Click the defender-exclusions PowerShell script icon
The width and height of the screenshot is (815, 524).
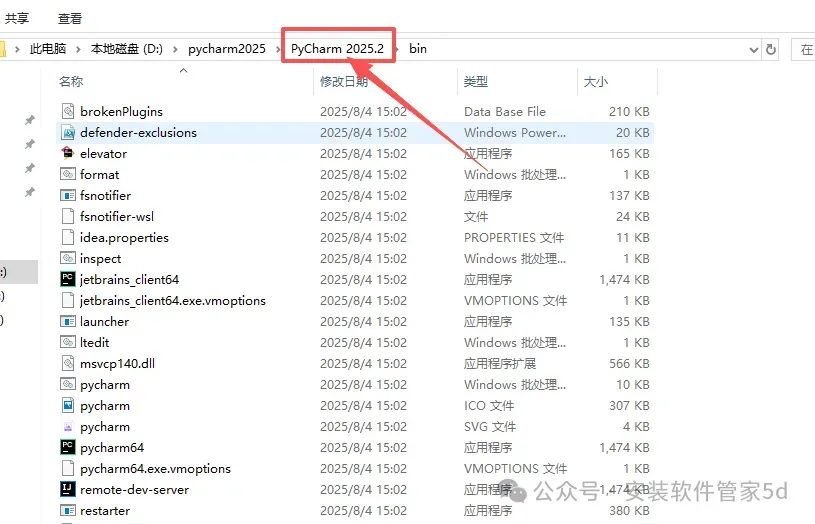point(68,133)
